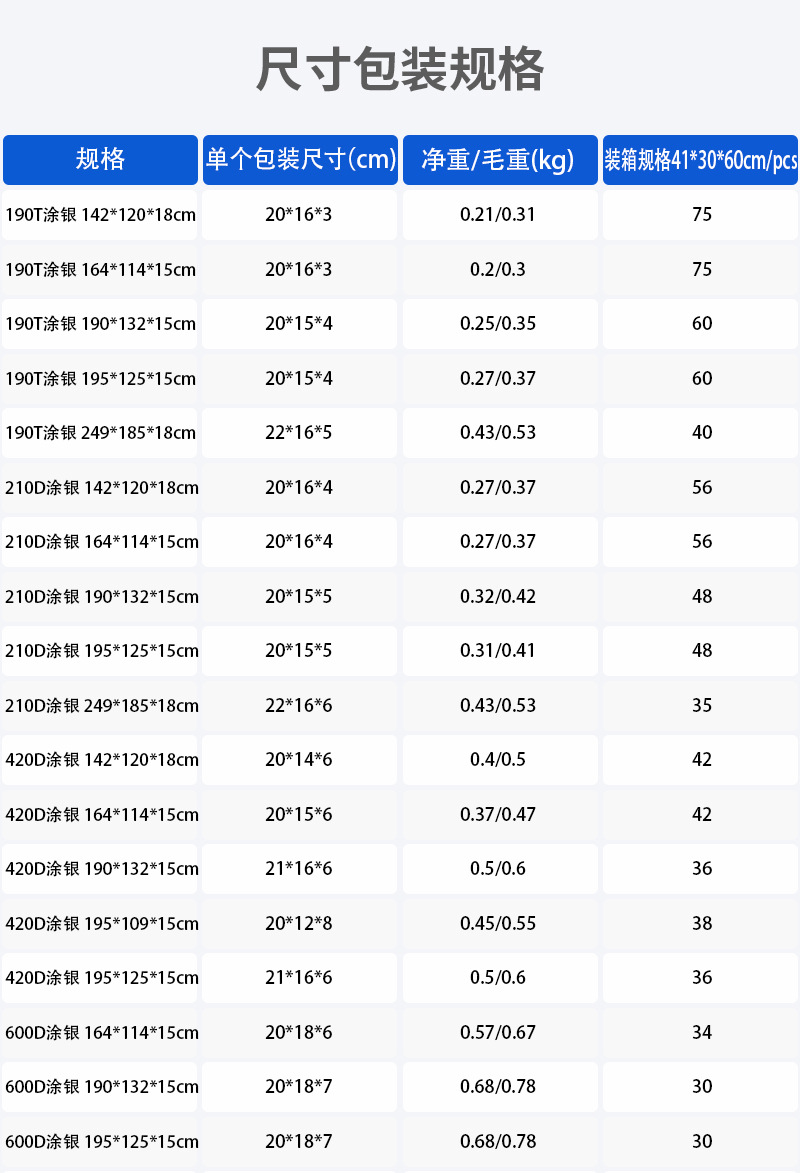Image resolution: width=800 pixels, height=1173 pixels.
Task: Click the 0.25/0.35 weight cell
Action: [x=498, y=324]
